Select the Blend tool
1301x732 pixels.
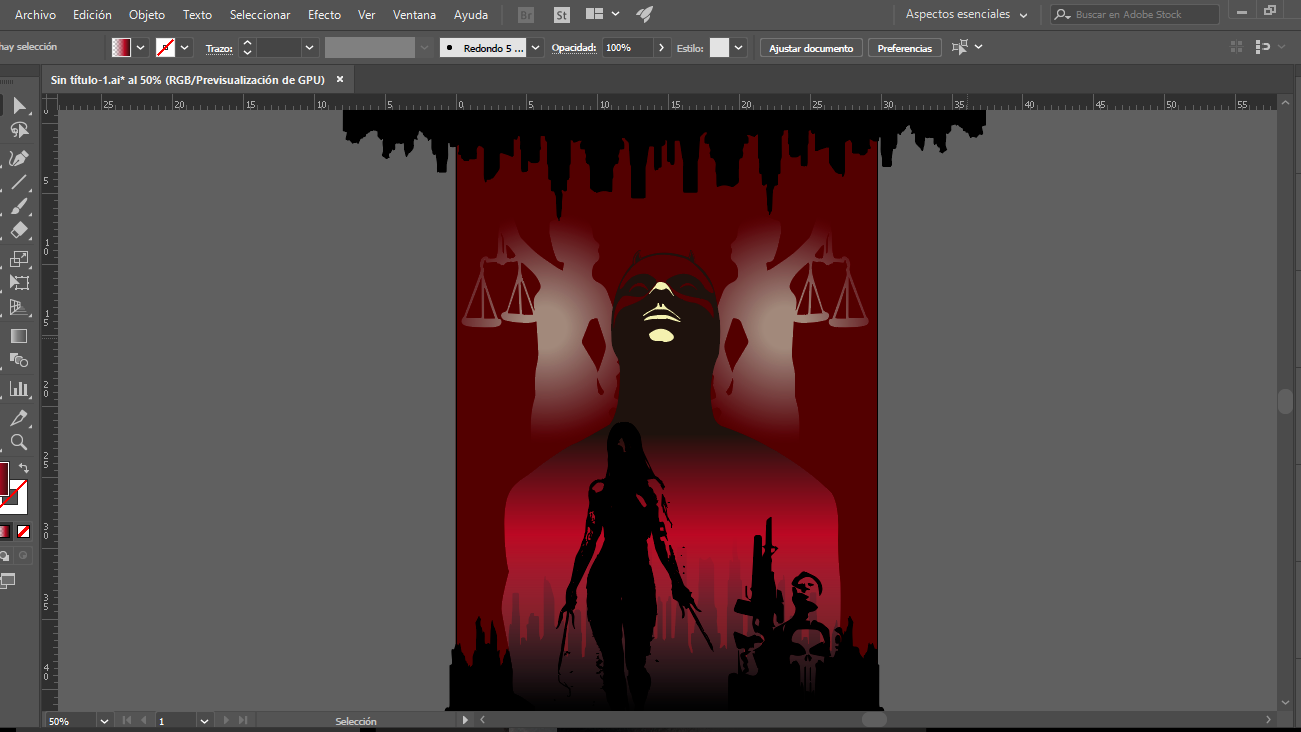coord(19,360)
